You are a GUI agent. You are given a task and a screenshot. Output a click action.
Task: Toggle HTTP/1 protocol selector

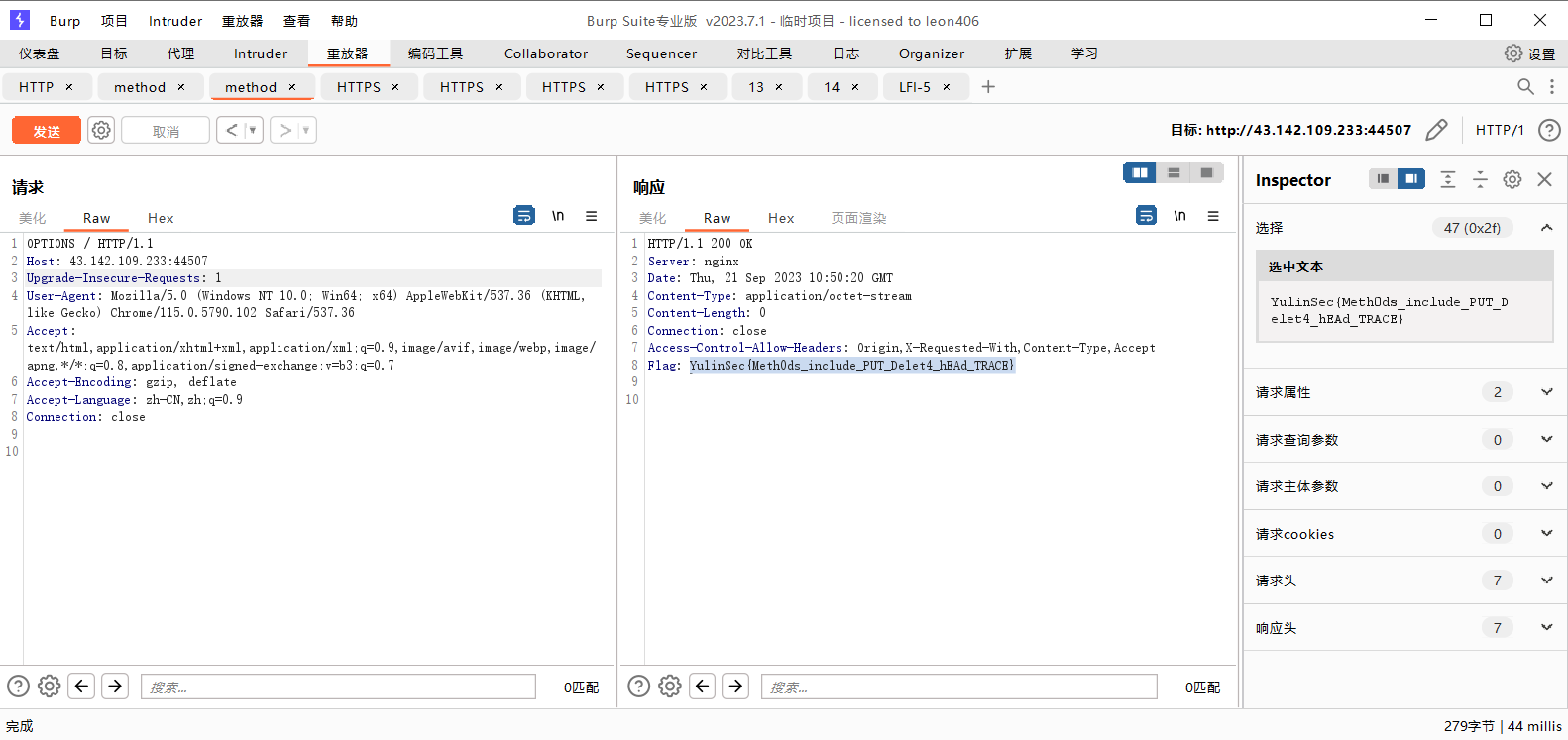click(1500, 130)
